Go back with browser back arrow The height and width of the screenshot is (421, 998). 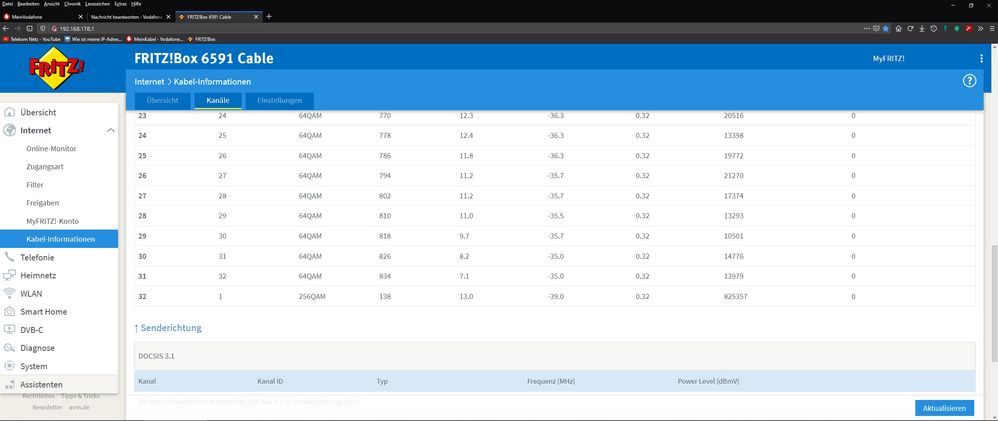tap(6, 29)
